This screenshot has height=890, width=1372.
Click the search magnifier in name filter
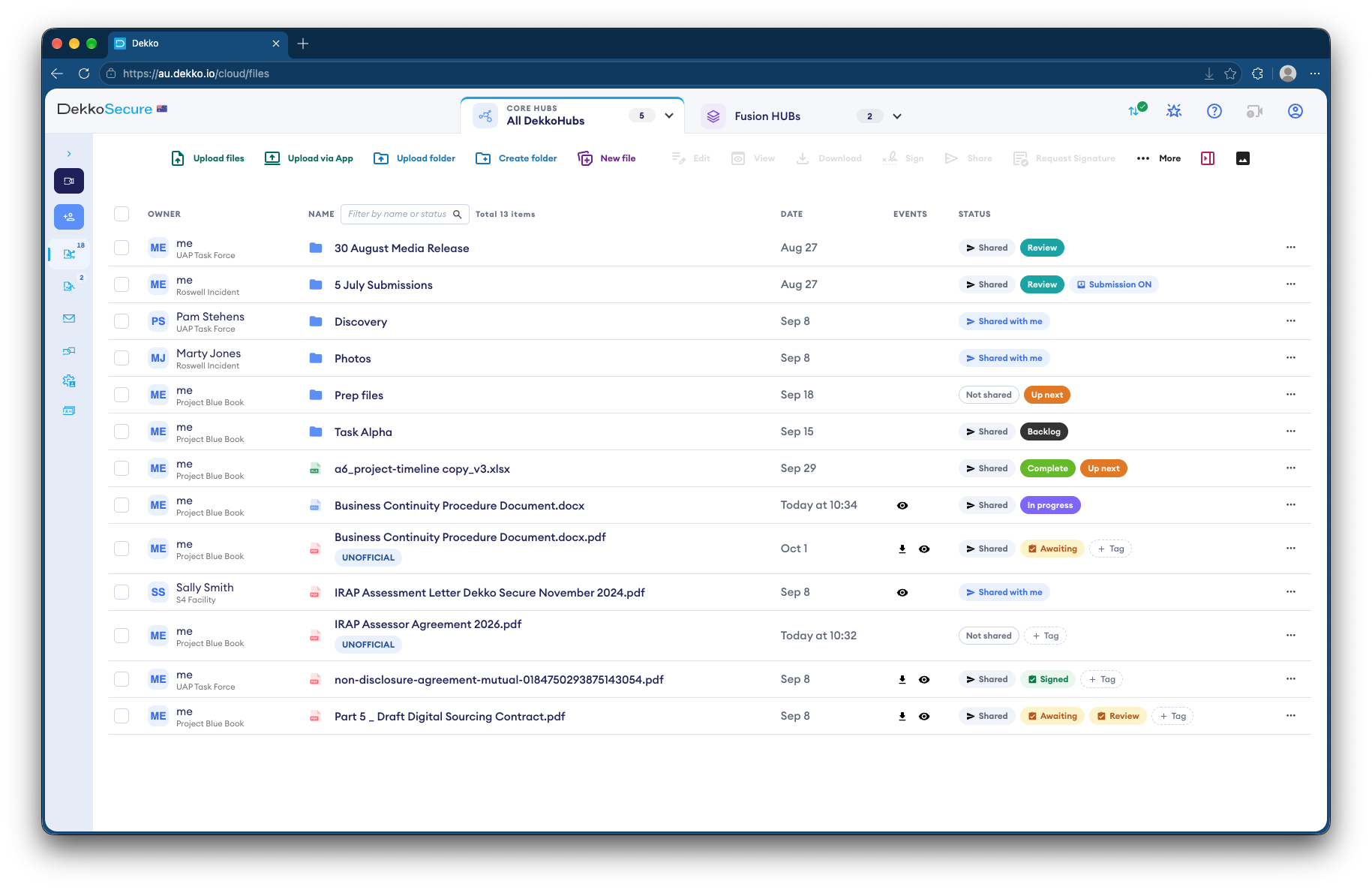pos(458,214)
